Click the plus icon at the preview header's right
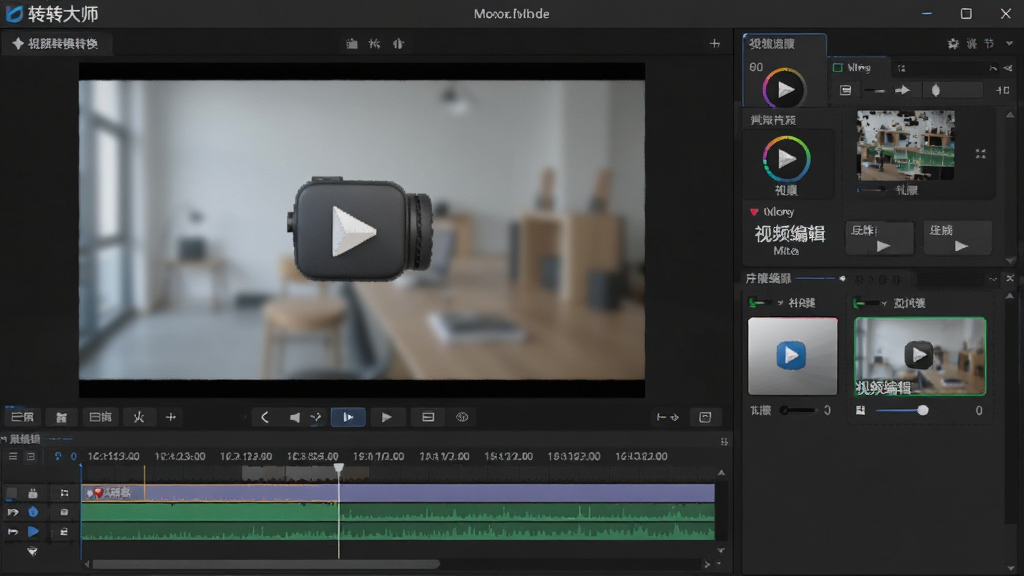Viewport: 1024px width, 576px height. coord(715,44)
